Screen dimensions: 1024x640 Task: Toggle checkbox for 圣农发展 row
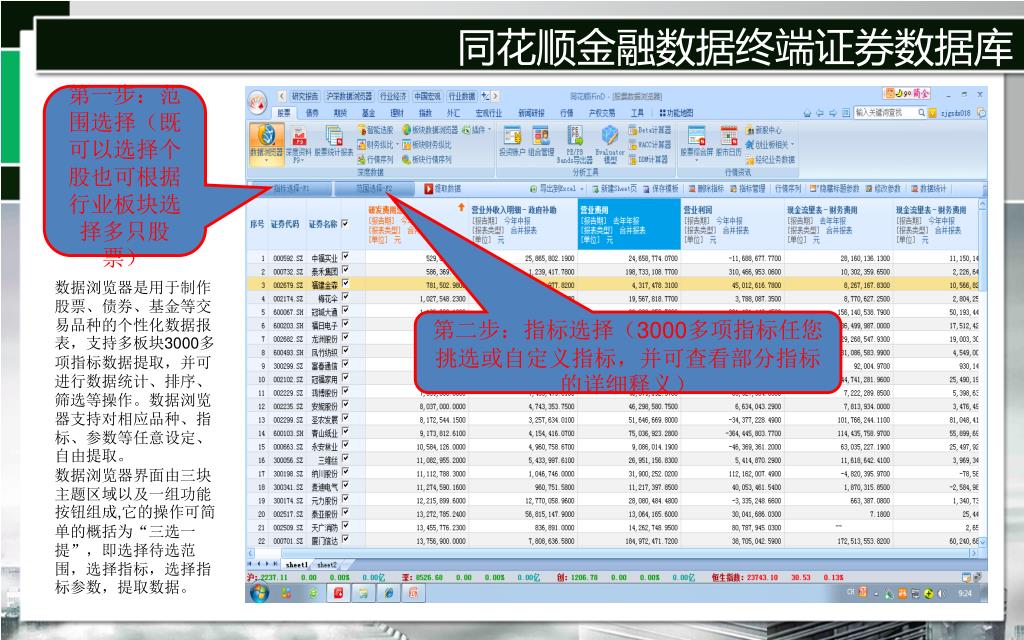(x=345, y=419)
